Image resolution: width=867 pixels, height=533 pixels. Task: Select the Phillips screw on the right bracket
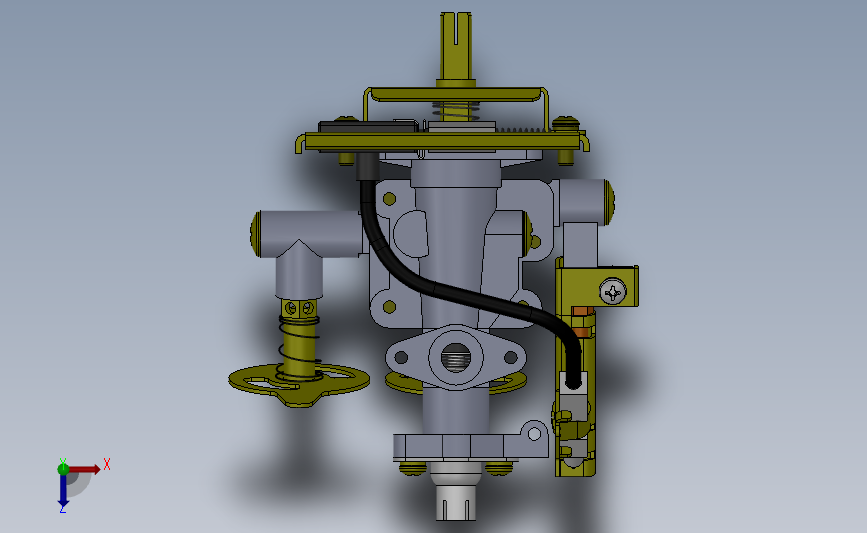pos(613,291)
